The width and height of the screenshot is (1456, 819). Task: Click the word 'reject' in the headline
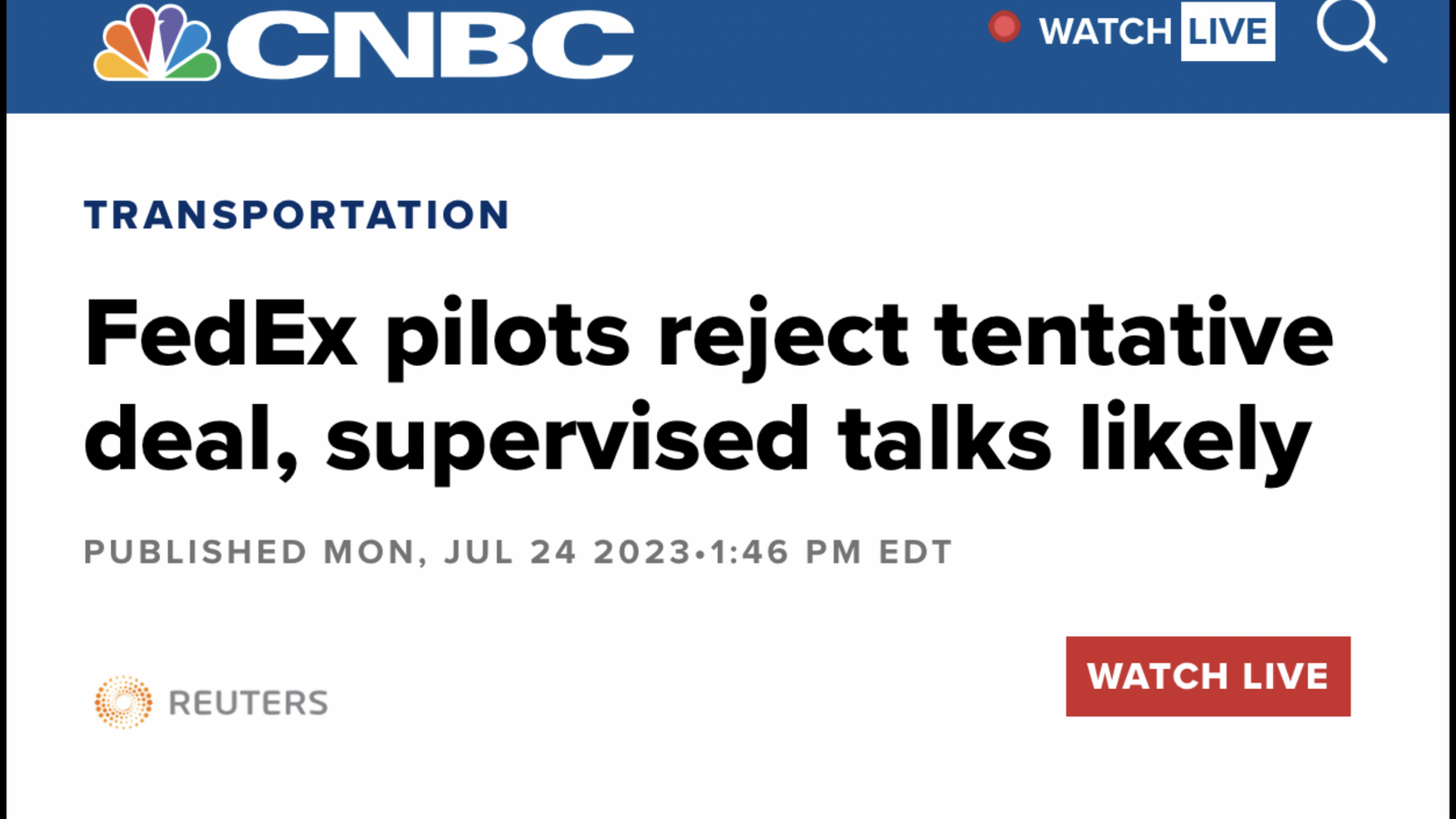(x=783, y=339)
